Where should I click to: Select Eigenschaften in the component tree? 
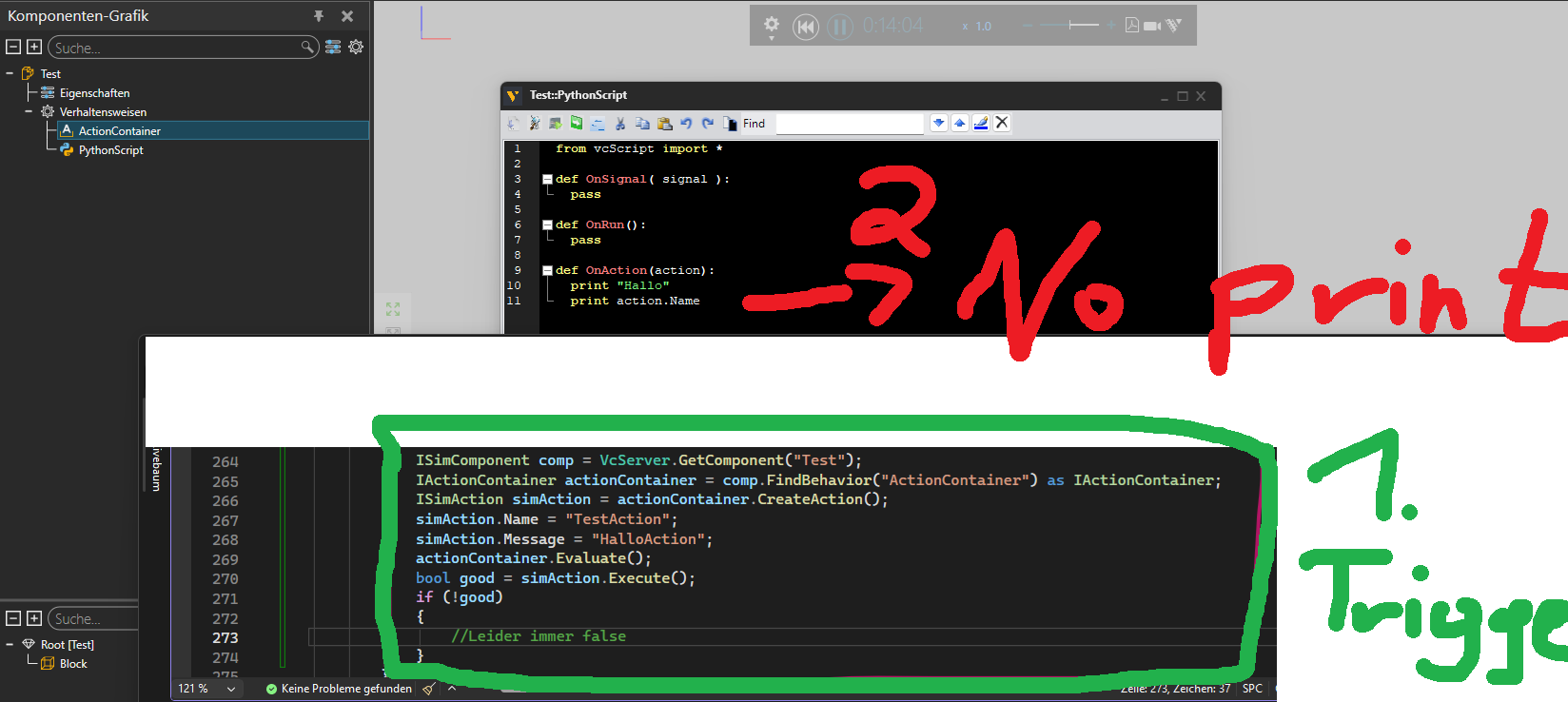tap(94, 93)
